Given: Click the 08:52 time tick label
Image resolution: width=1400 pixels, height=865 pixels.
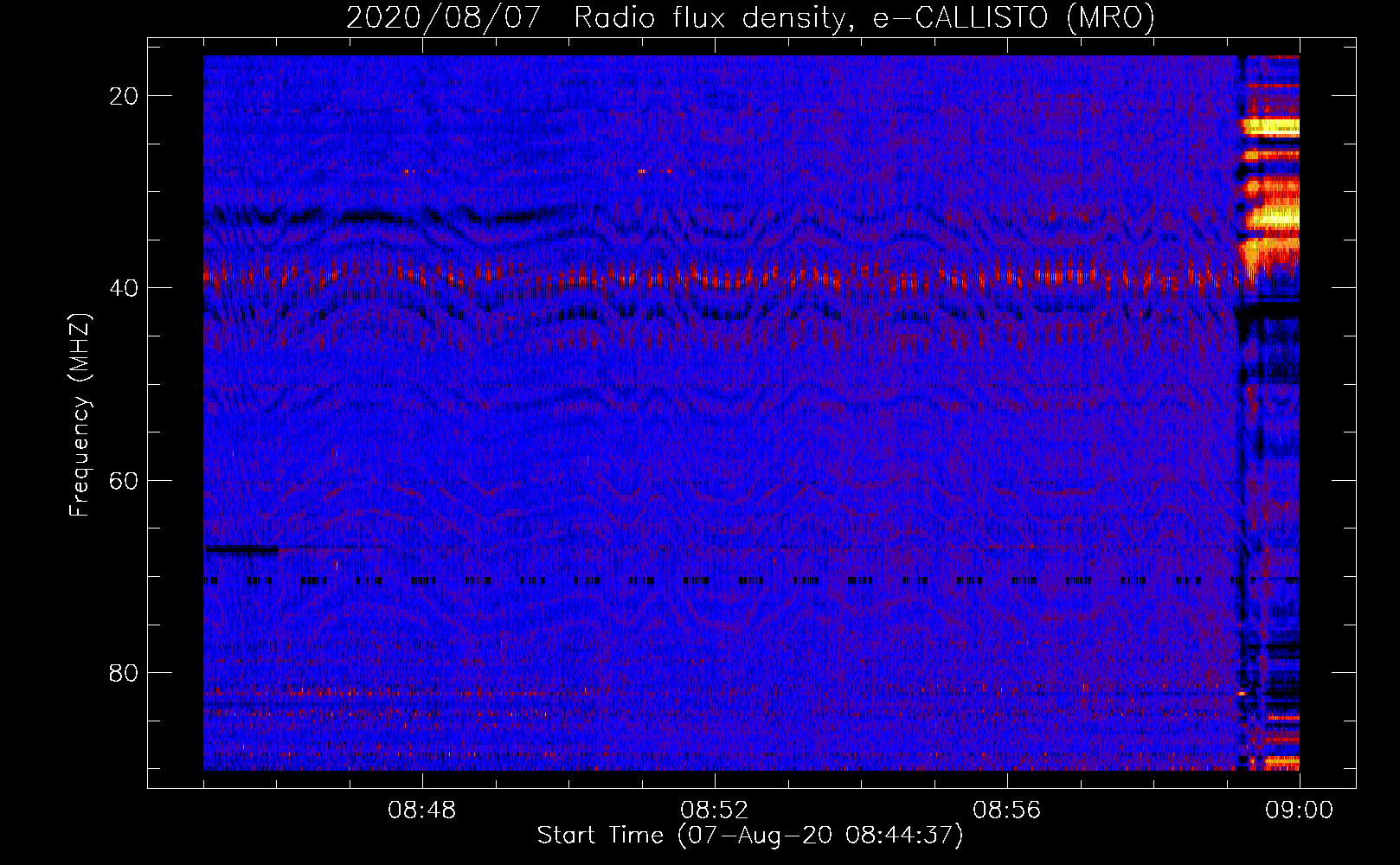Looking at the screenshot, I should tap(715, 811).
